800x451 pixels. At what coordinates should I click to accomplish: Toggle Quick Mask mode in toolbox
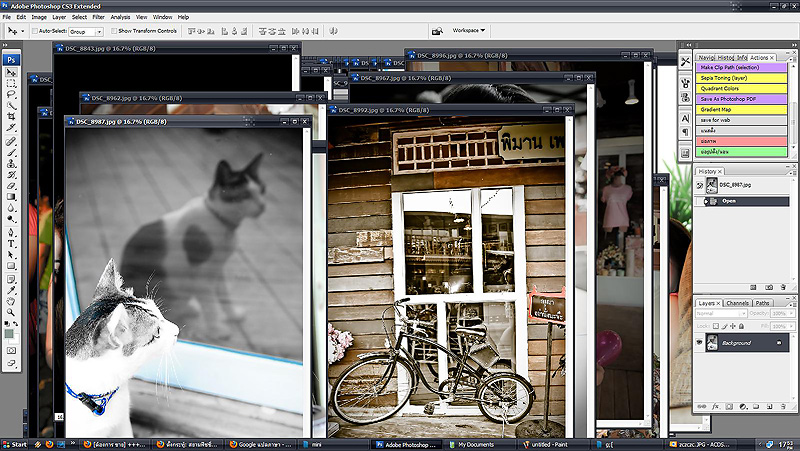pos(11,351)
